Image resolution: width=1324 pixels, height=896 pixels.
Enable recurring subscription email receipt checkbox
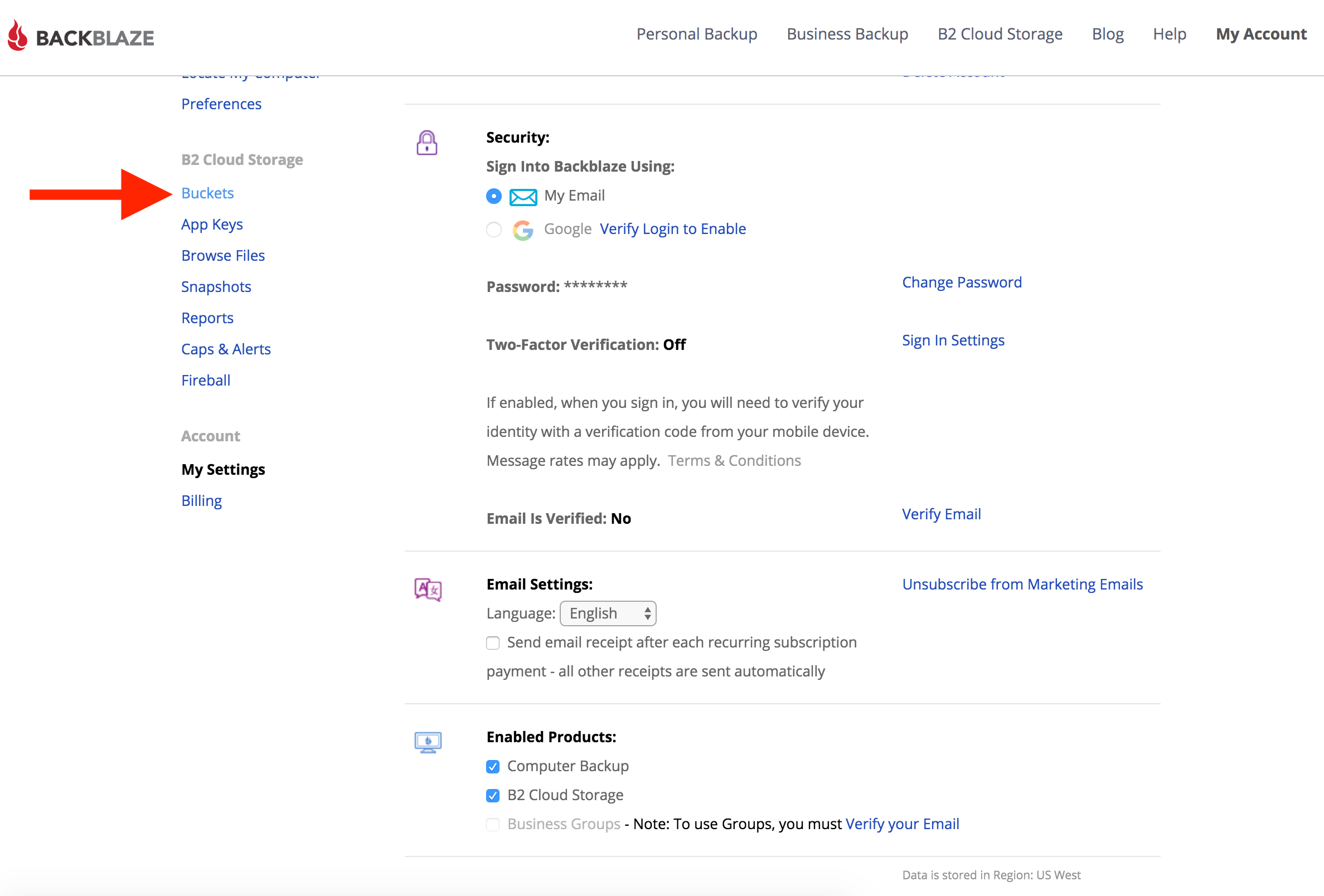pyautogui.click(x=493, y=643)
